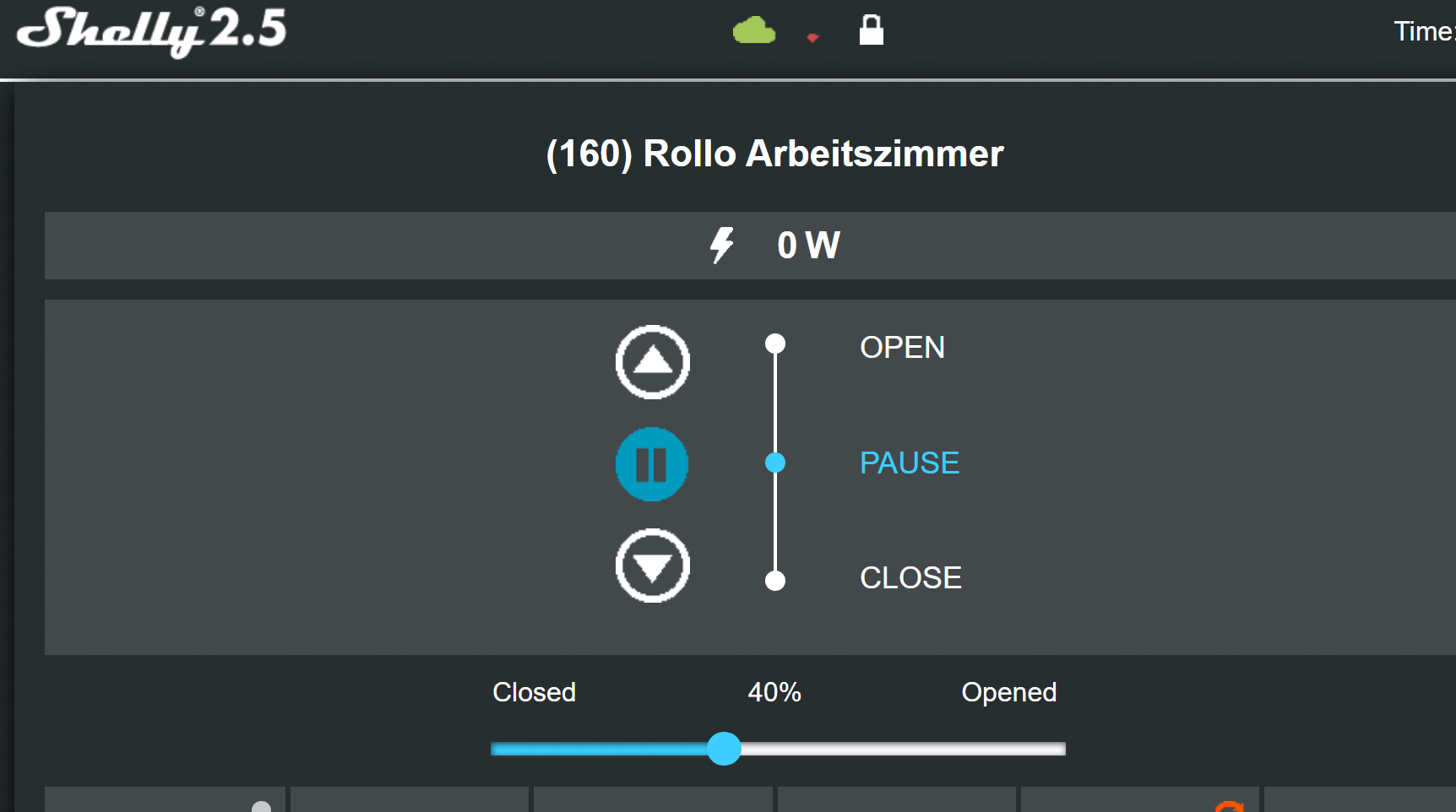This screenshot has width=1456, height=812.
Task: Click the CLOSE text label
Action: click(x=910, y=578)
